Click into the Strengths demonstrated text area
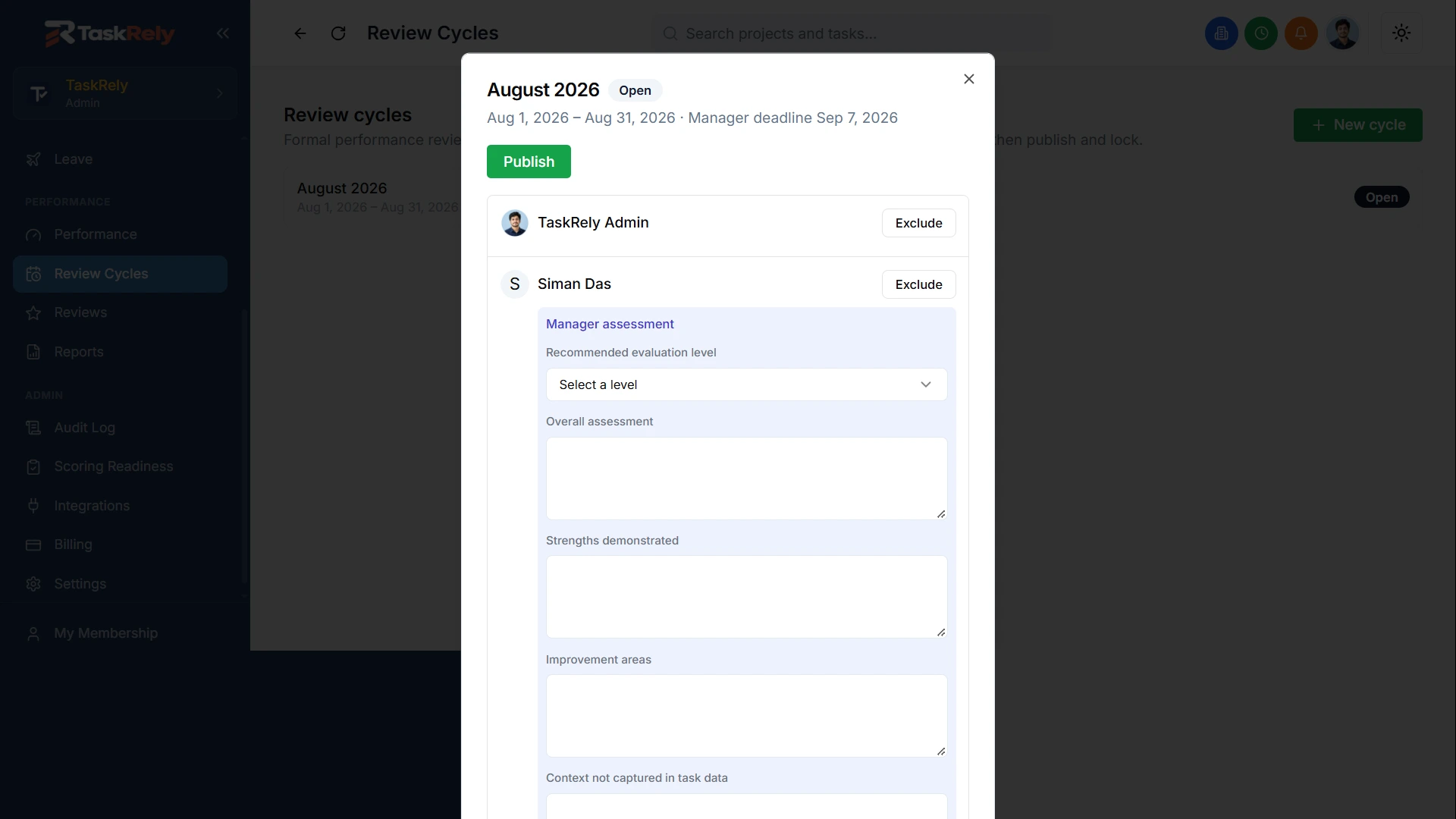Viewport: 1456px width, 819px height. pos(746,597)
